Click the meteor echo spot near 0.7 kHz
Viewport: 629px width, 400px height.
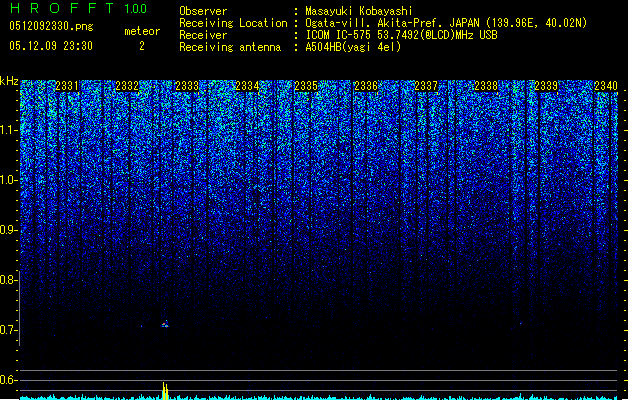point(165,324)
